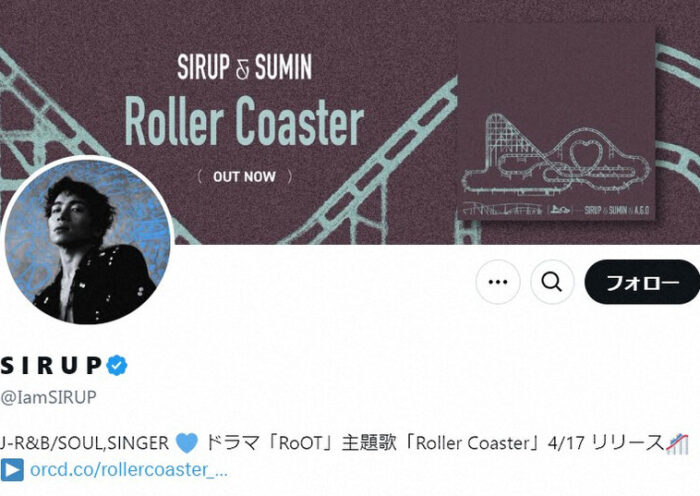Click the OUT NOW label in the banner
The width and height of the screenshot is (700, 496).
coord(244,177)
